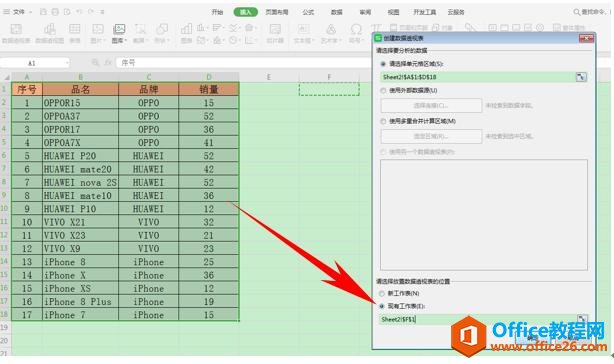This screenshot has width=614, height=364.
Task: Click the fx insert function icon
Action: 108,63
